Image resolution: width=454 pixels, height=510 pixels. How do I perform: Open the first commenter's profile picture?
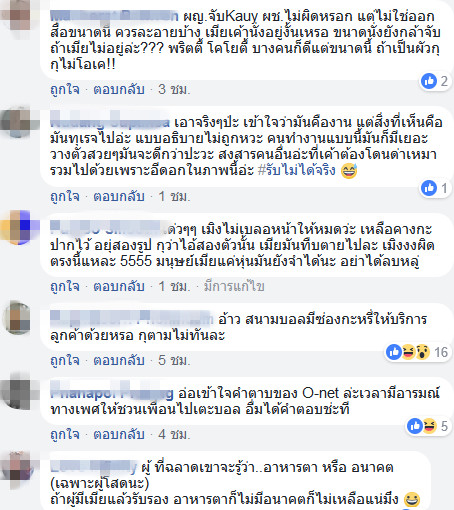[19, 15]
